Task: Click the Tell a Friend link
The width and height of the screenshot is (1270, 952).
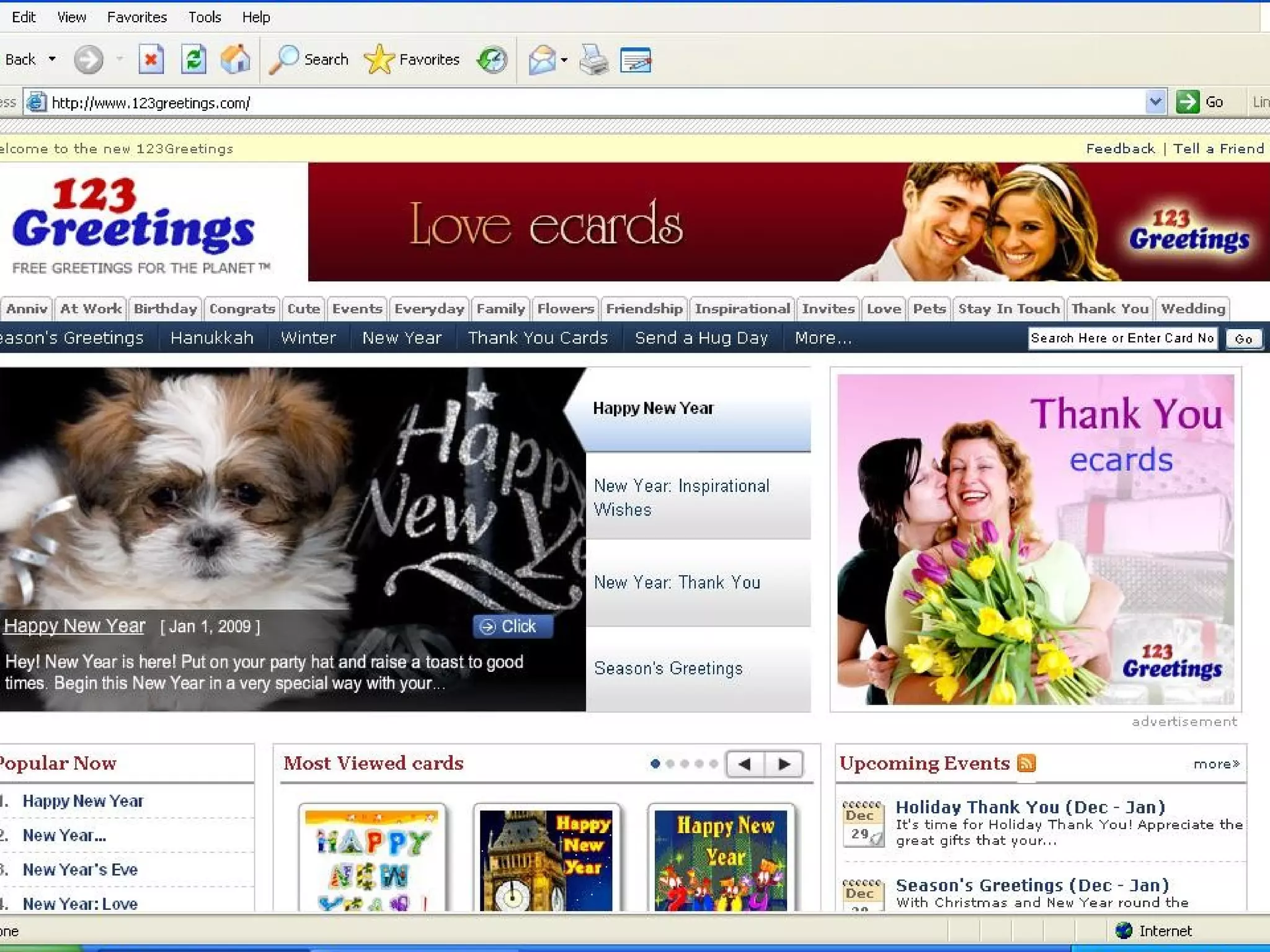Action: click(1218, 149)
